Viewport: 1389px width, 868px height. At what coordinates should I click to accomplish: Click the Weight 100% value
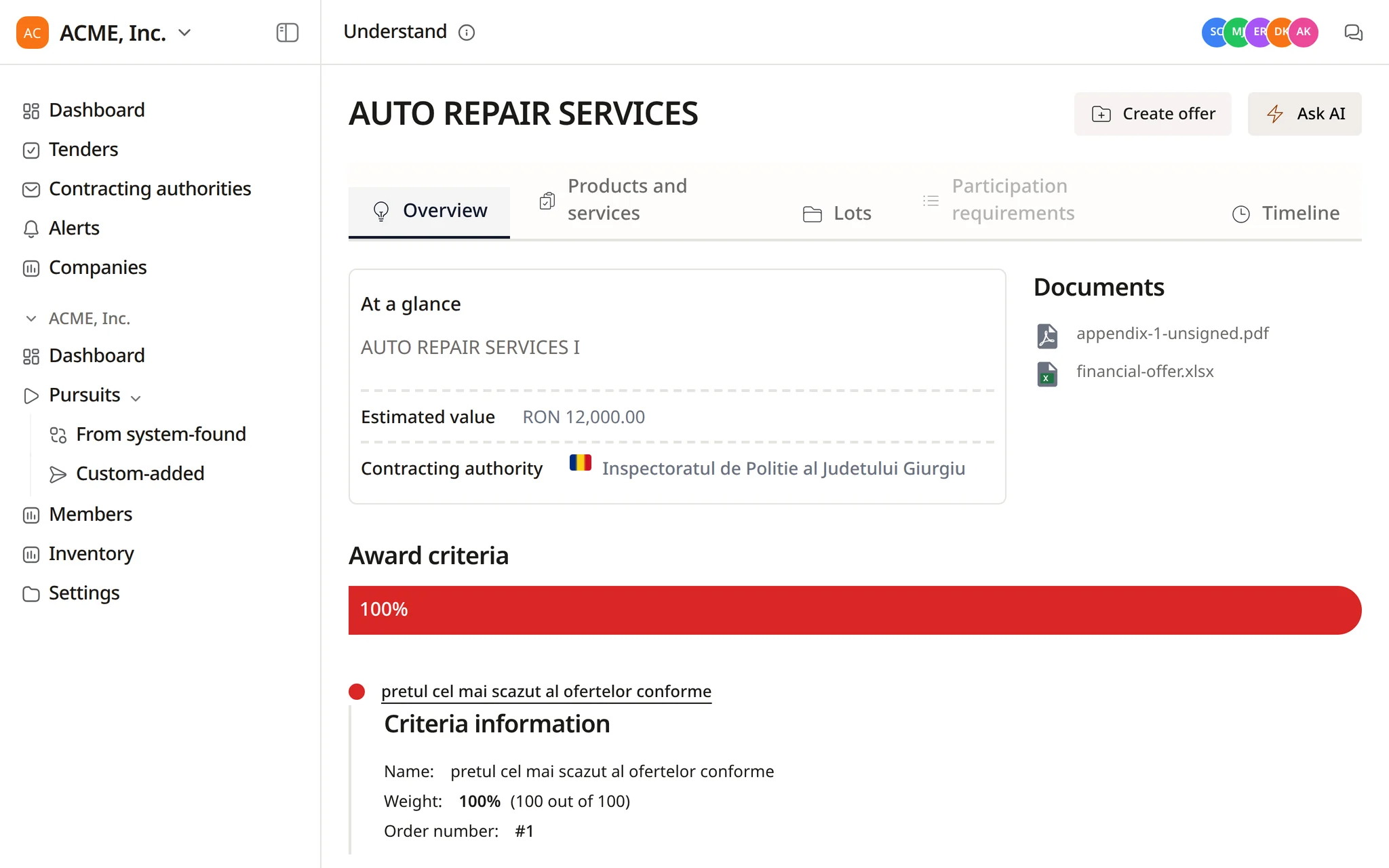(x=480, y=802)
